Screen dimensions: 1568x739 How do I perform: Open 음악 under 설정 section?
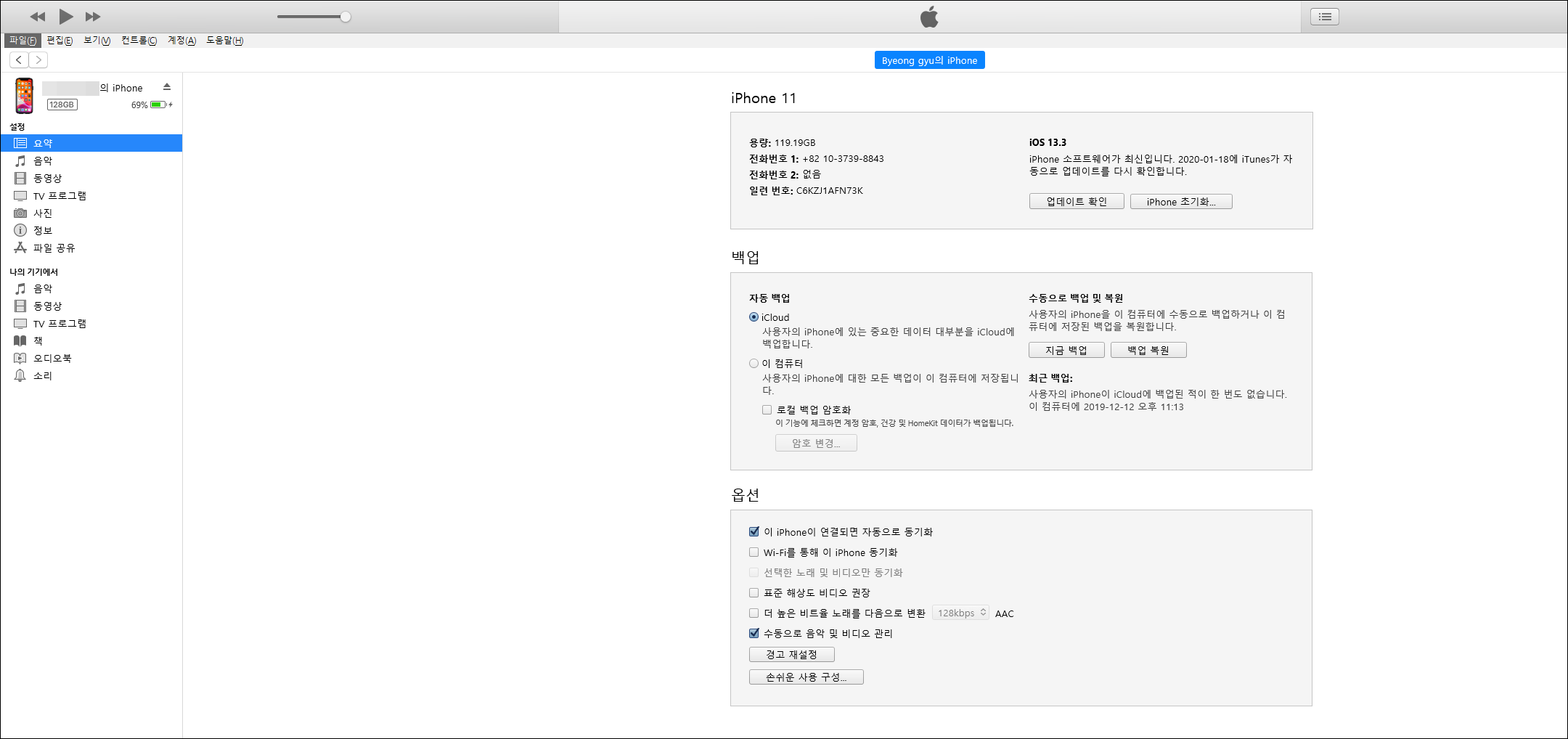tap(91, 160)
